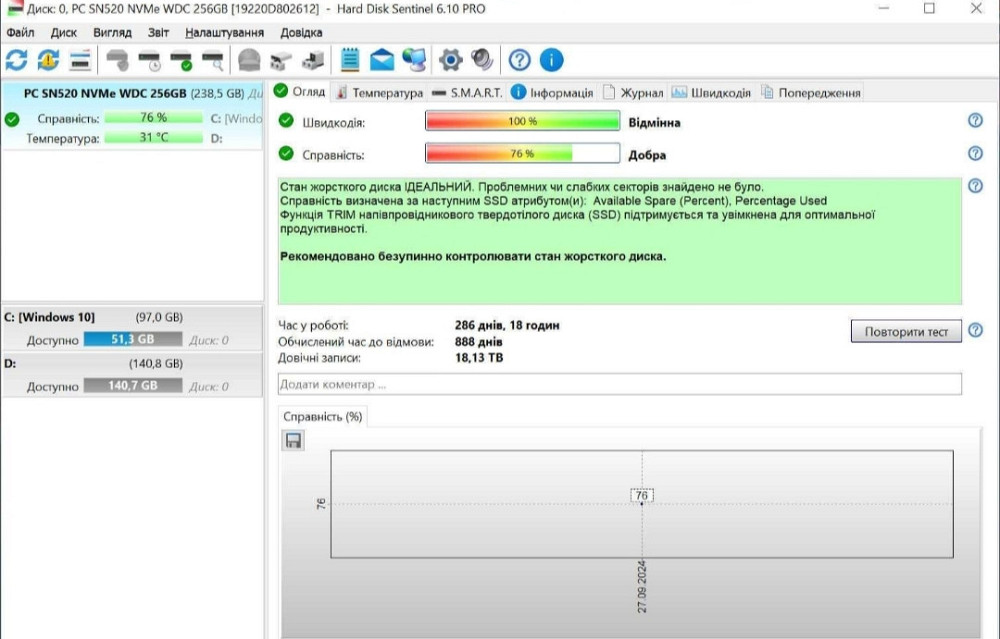Click the blue envelope email icon
Image resolution: width=1000 pixels, height=639 pixels.
381,60
